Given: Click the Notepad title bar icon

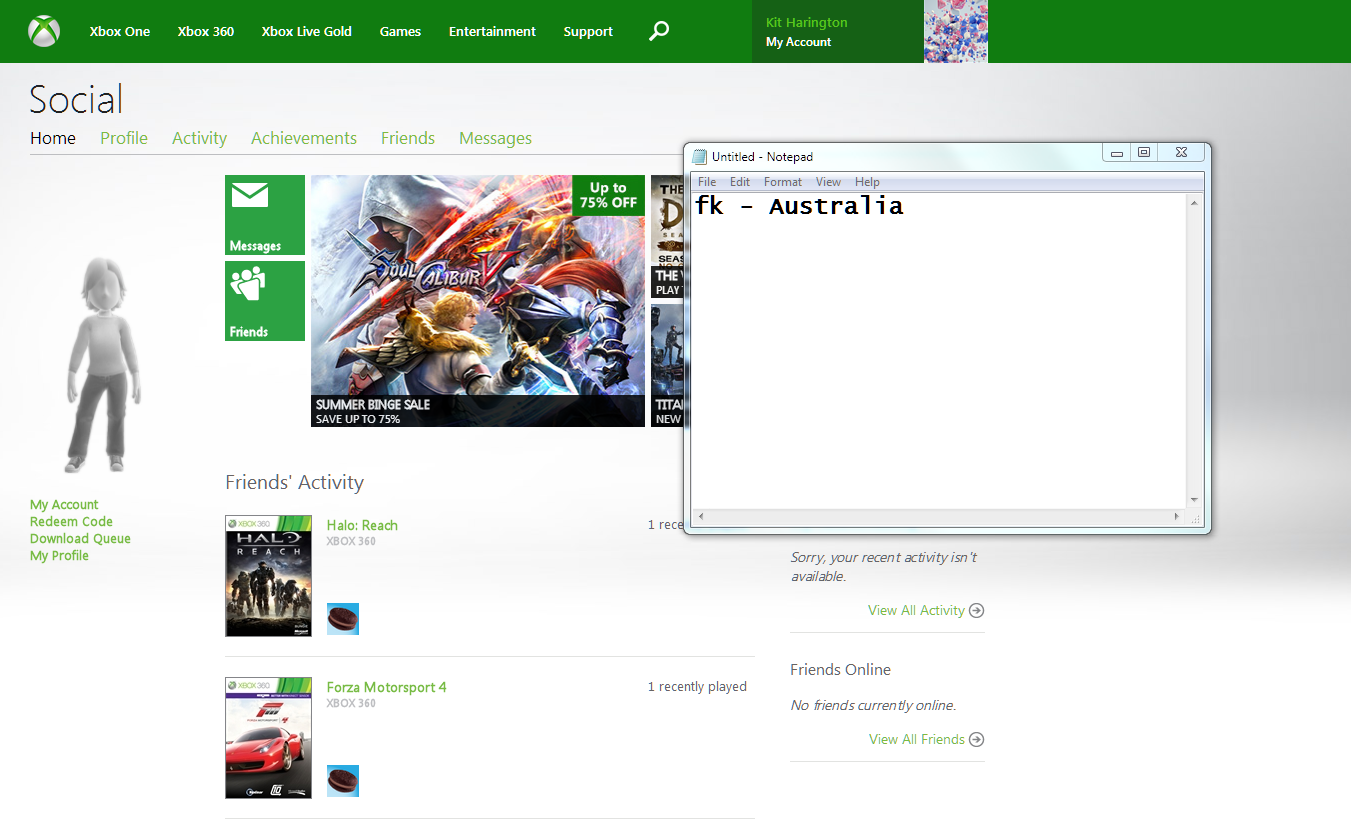Looking at the screenshot, I should pos(700,156).
